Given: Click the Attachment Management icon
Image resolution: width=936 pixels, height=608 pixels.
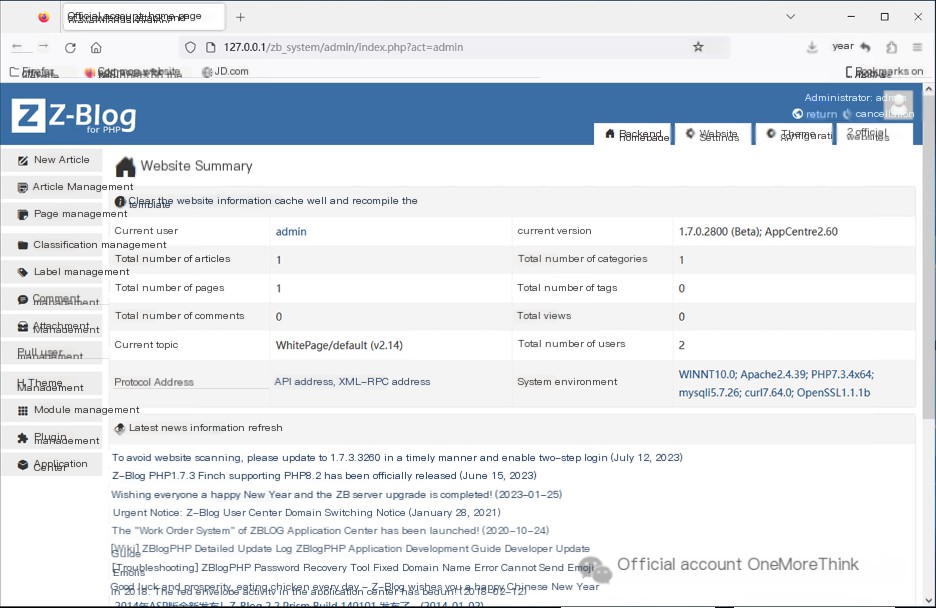Looking at the screenshot, I should click(x=23, y=326).
